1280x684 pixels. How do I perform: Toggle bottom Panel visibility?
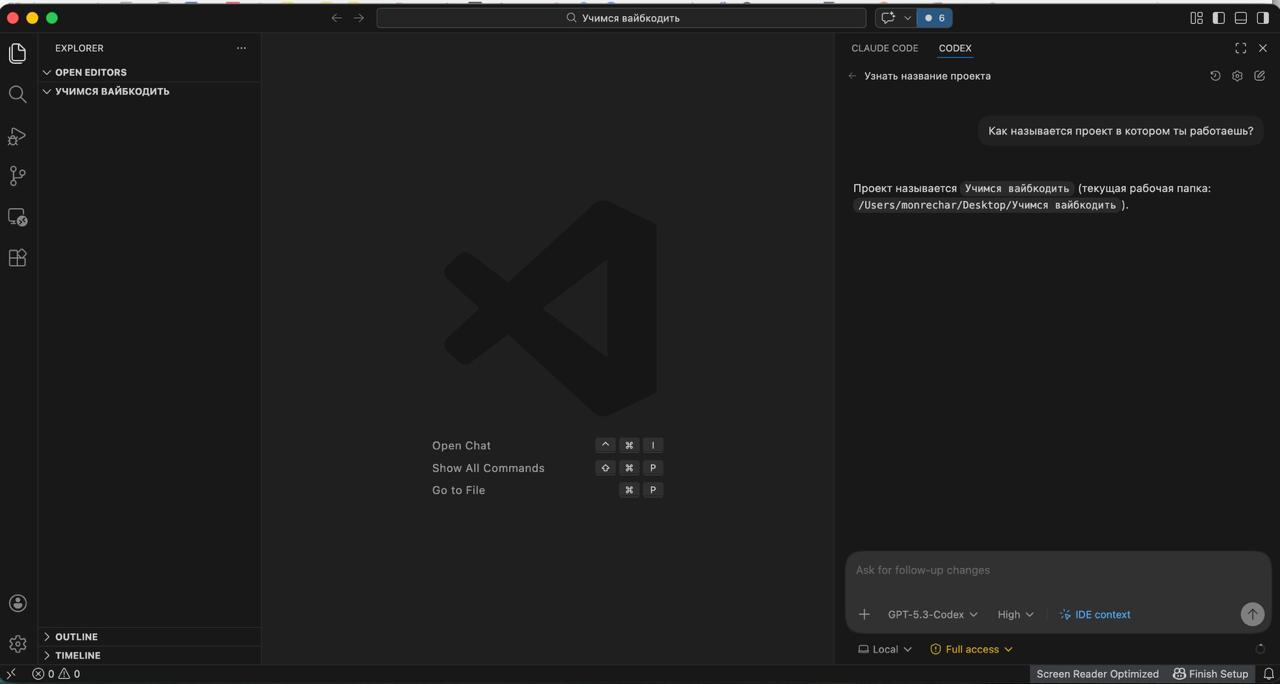click(x=1240, y=18)
